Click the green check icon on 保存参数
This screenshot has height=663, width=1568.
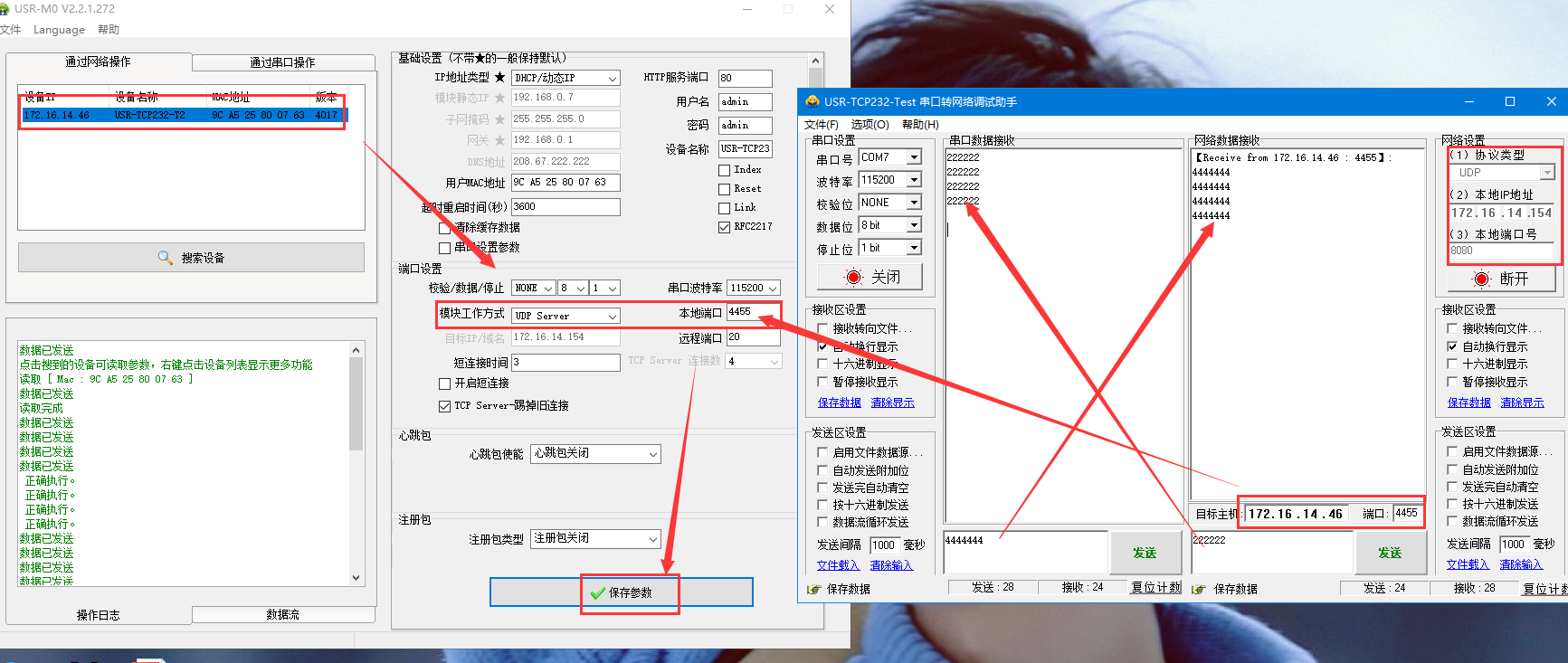597,593
